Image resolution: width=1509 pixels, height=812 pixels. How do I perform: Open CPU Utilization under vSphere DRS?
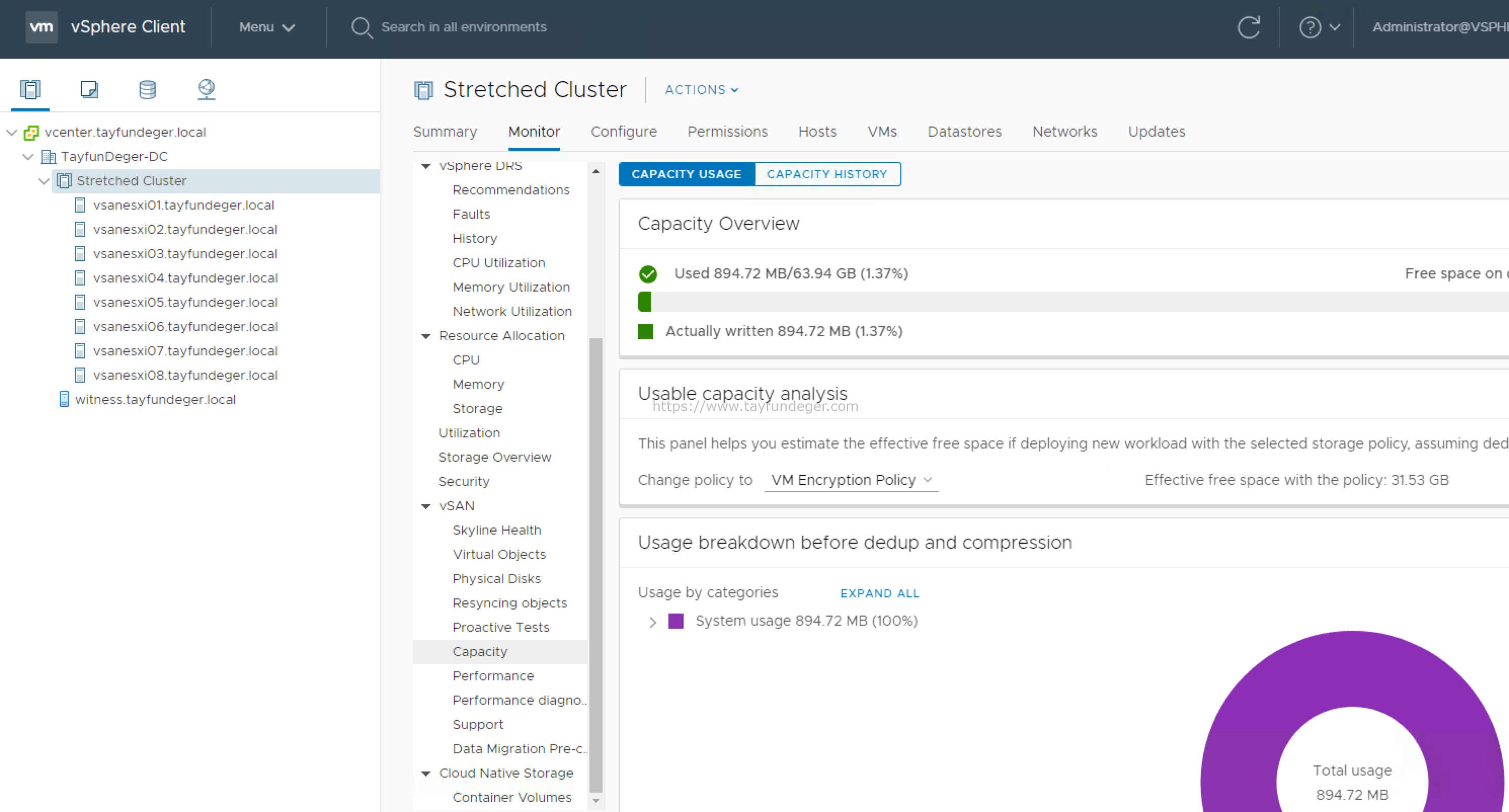tap(498, 263)
